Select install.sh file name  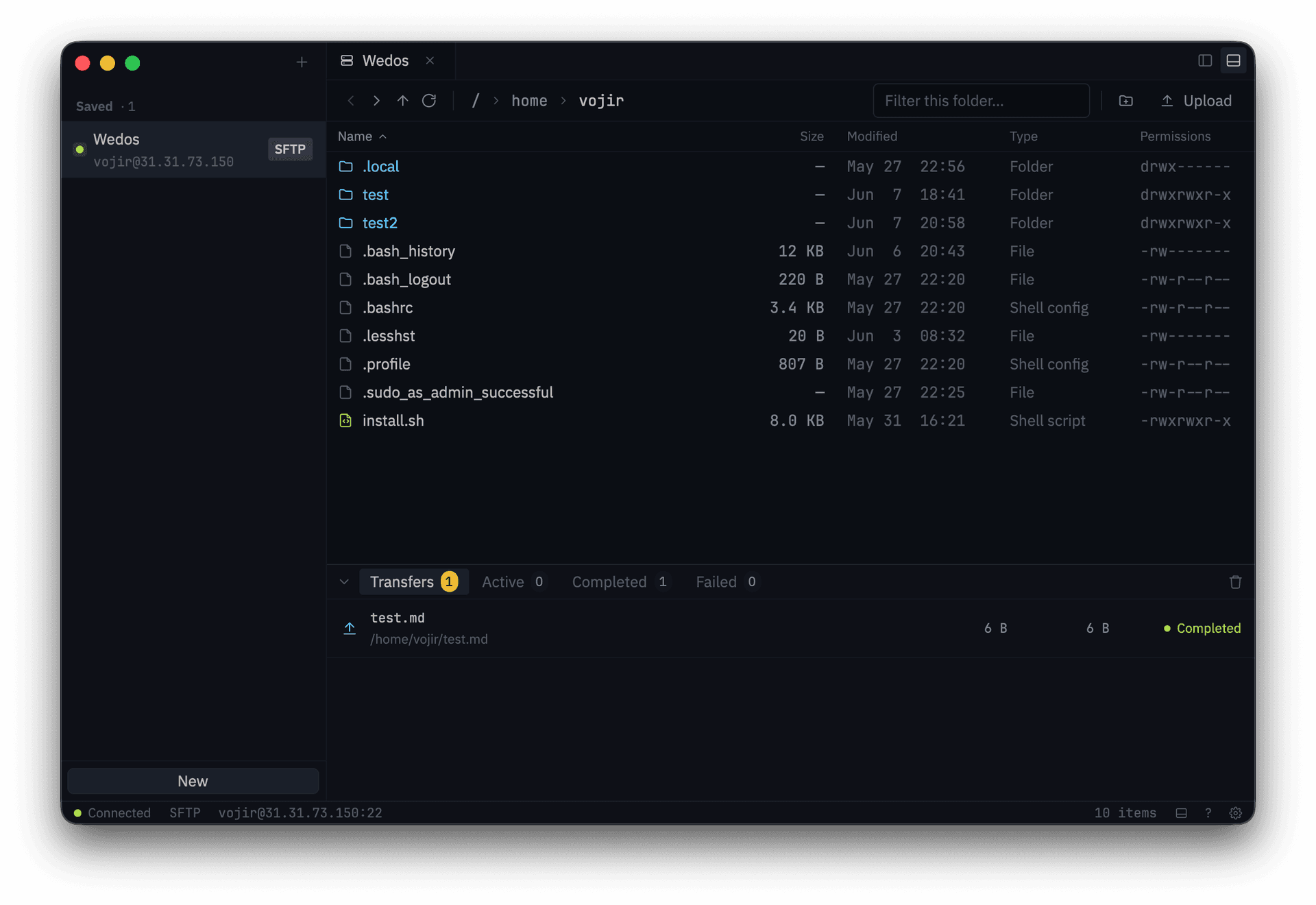point(393,421)
